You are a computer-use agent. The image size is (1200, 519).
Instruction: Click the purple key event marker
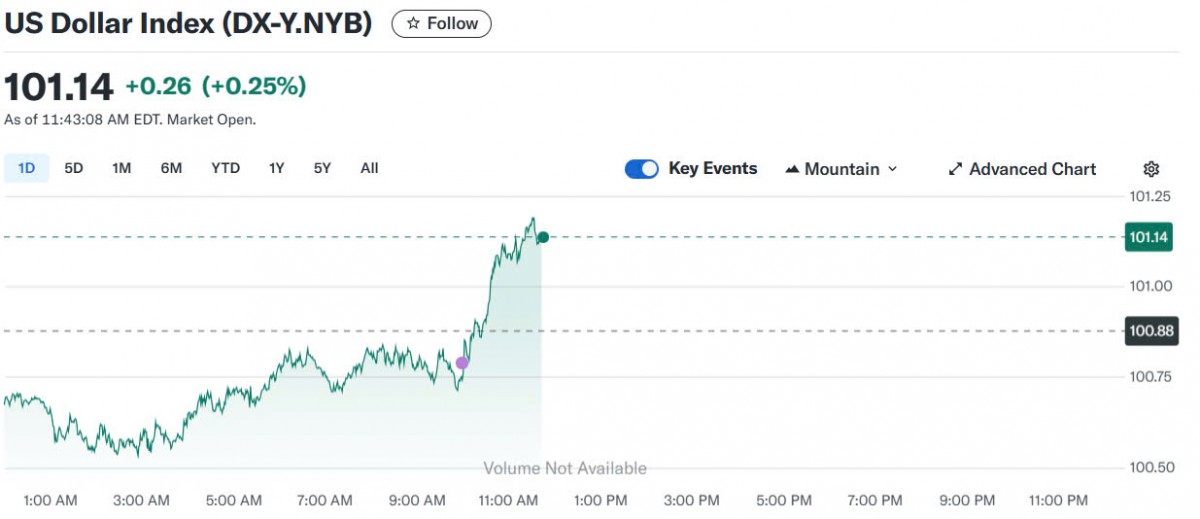pos(462,363)
